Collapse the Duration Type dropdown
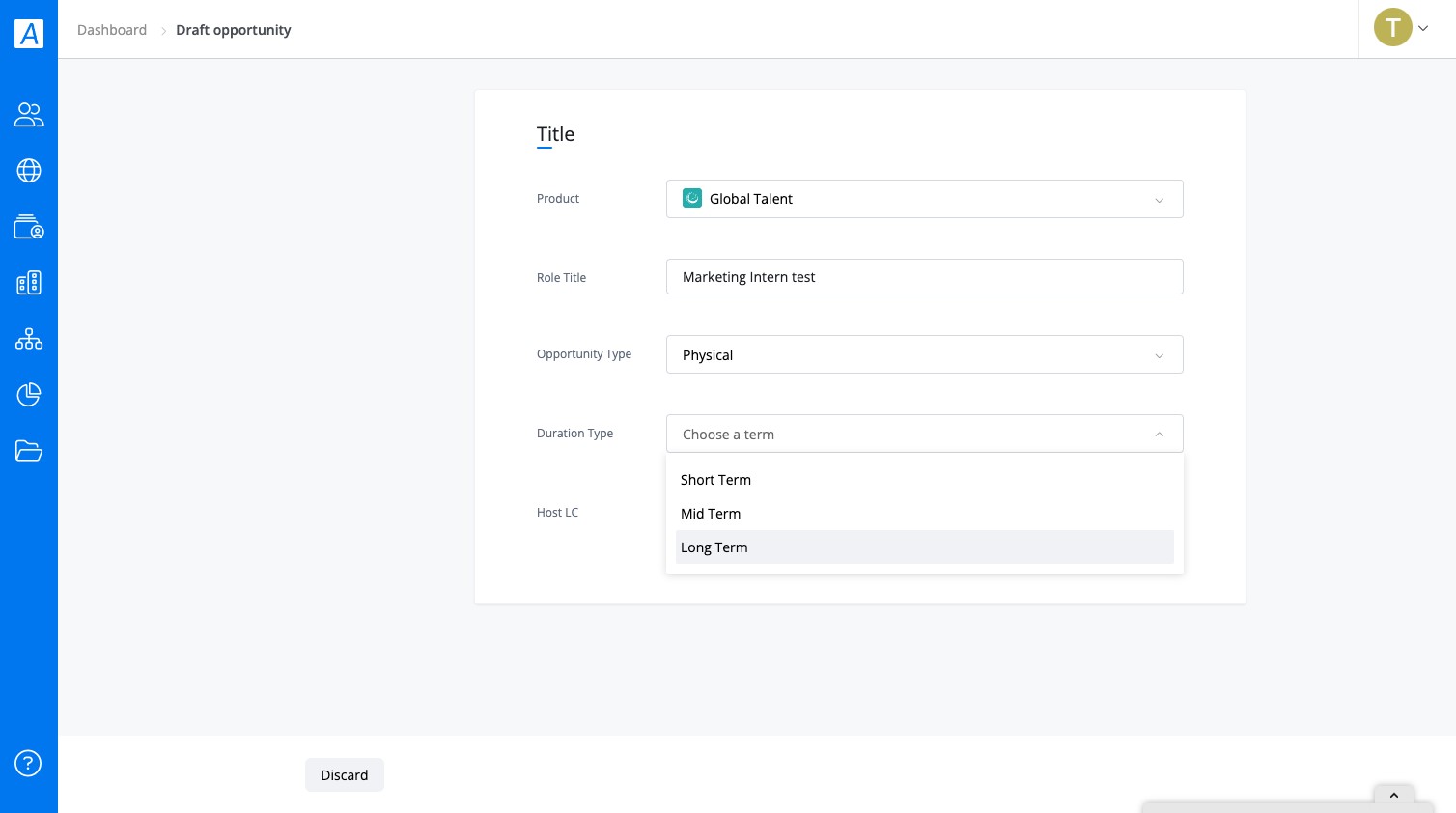The width and height of the screenshot is (1456, 813). tap(924, 434)
